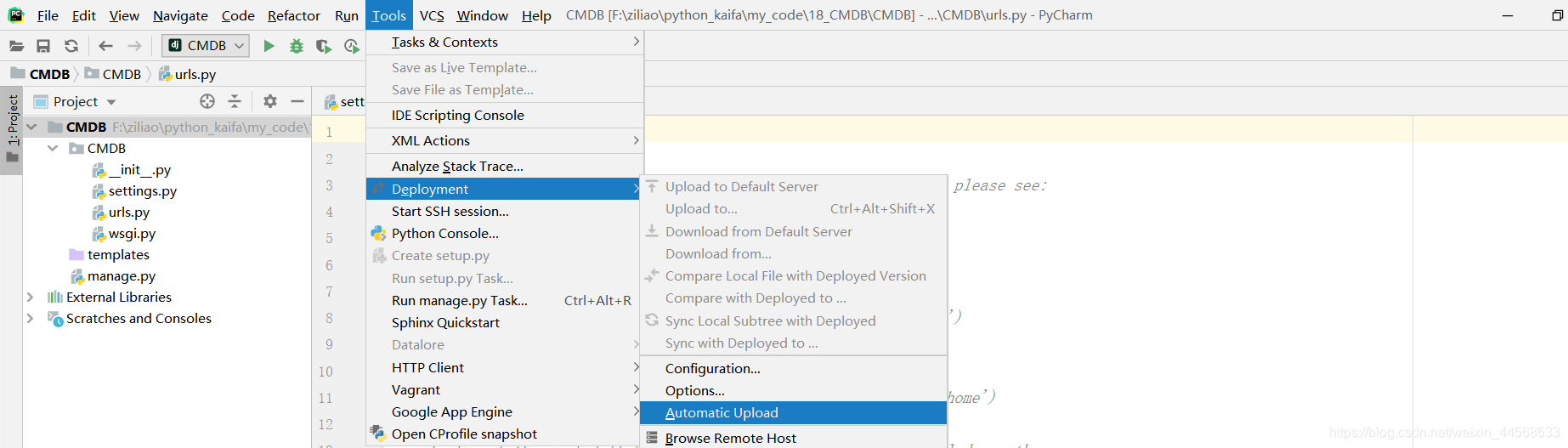
Task: Switch to settings editor tab
Action: tap(344, 101)
